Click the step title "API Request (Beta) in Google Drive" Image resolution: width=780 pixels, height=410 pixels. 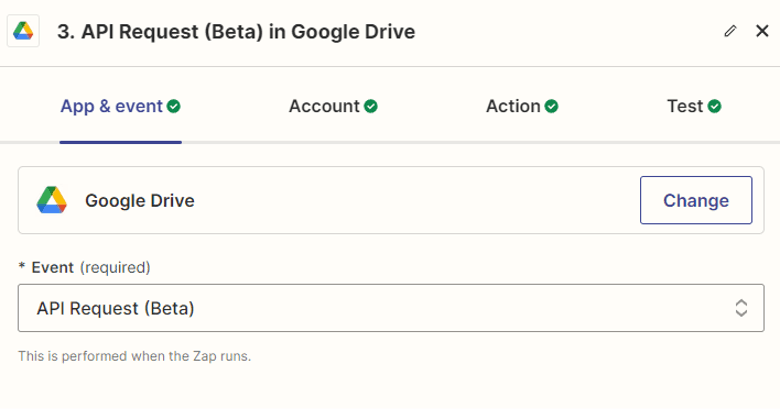[x=236, y=32]
